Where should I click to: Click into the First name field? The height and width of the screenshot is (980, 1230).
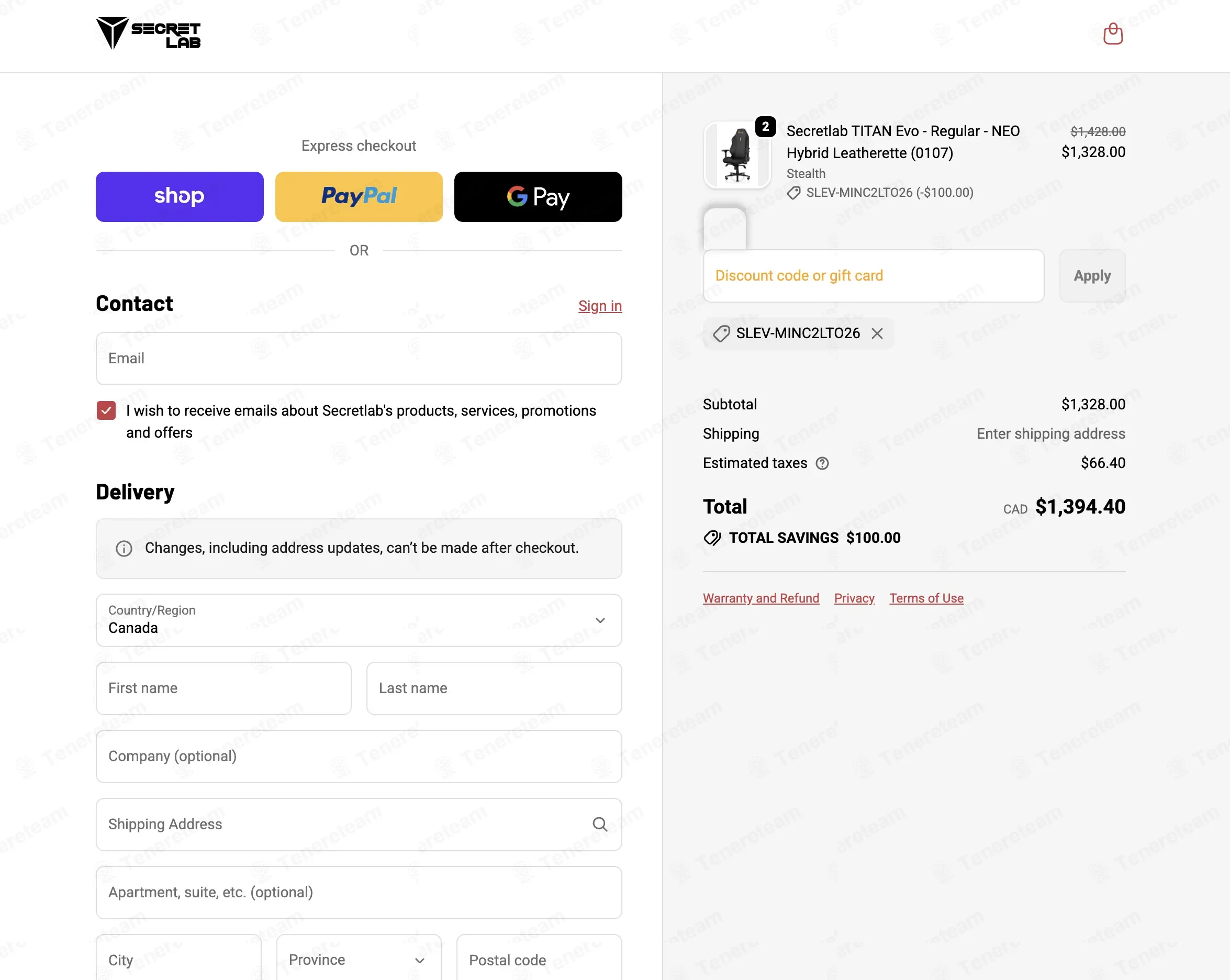pyautogui.click(x=223, y=688)
